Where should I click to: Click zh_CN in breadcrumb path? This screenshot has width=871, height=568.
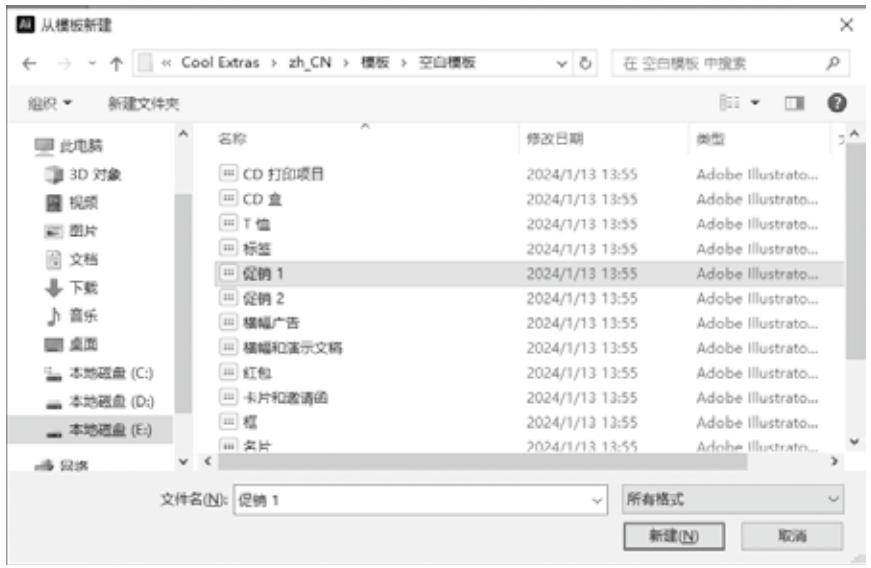(x=310, y=63)
